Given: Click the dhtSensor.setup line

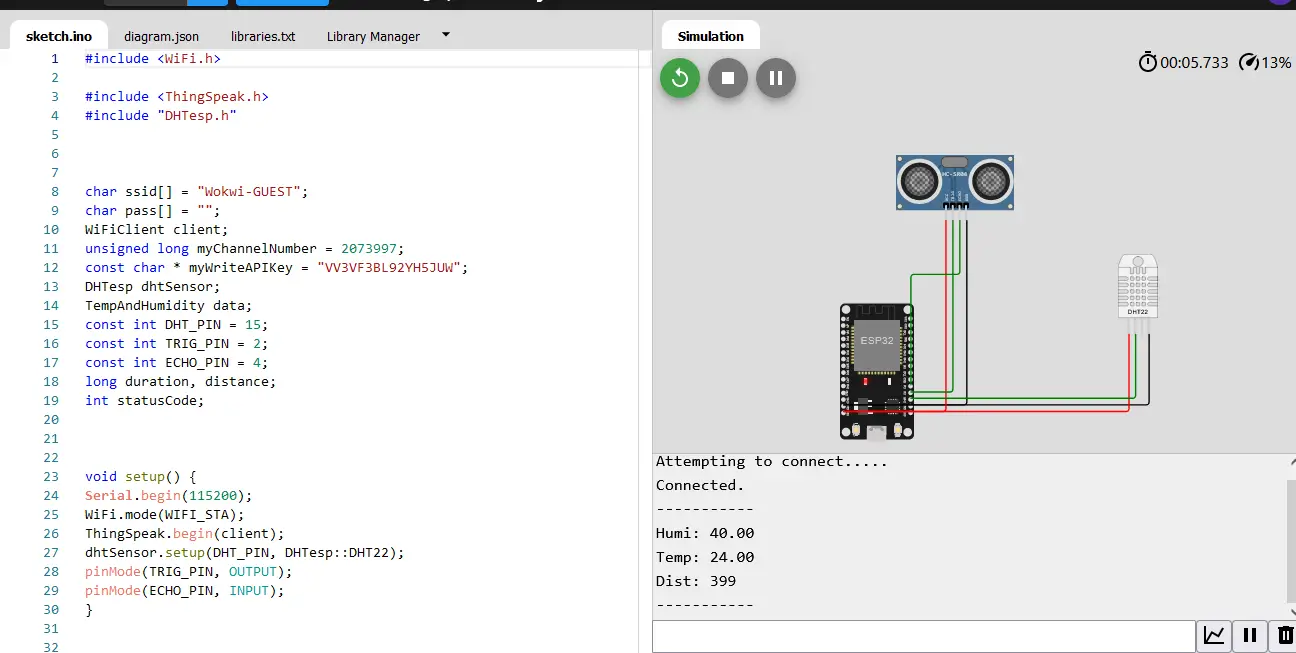Looking at the screenshot, I should [x=245, y=553].
